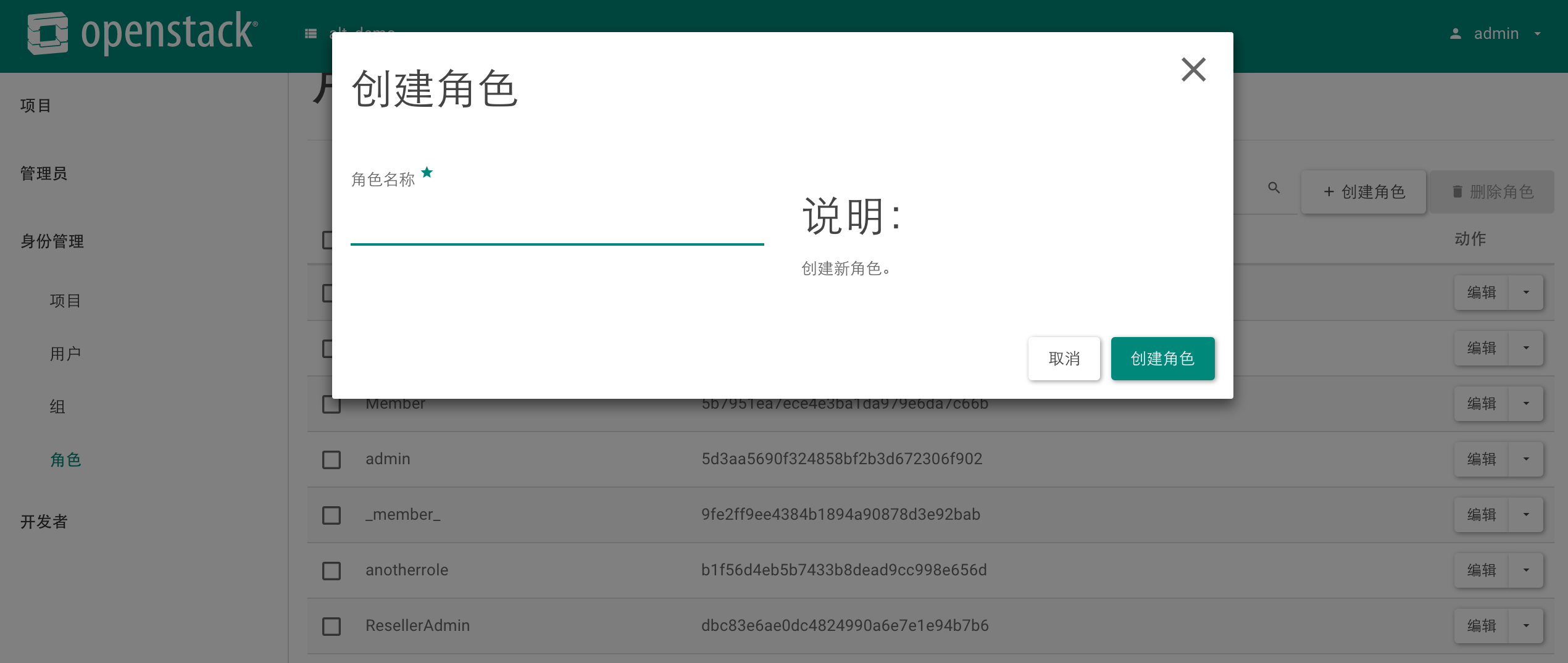The width and height of the screenshot is (1568, 663).
Task: Click the 动作 column header
Action: pos(1470,239)
